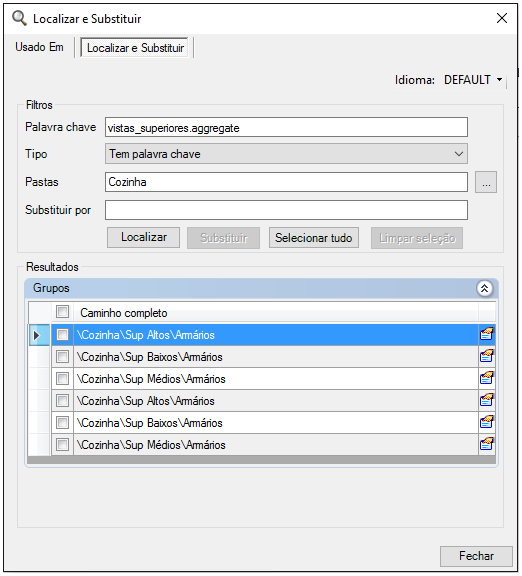Tick the checkbox on the first Sup Médios row
Viewport: 522px width, 576px height.
tap(62, 378)
